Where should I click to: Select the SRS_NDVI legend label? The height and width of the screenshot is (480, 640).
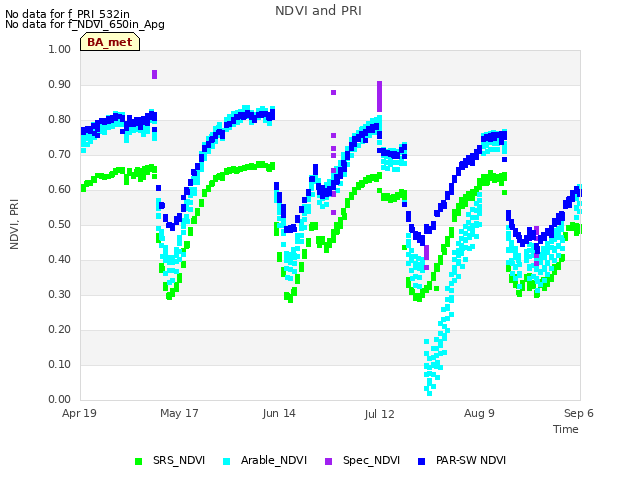179,460
